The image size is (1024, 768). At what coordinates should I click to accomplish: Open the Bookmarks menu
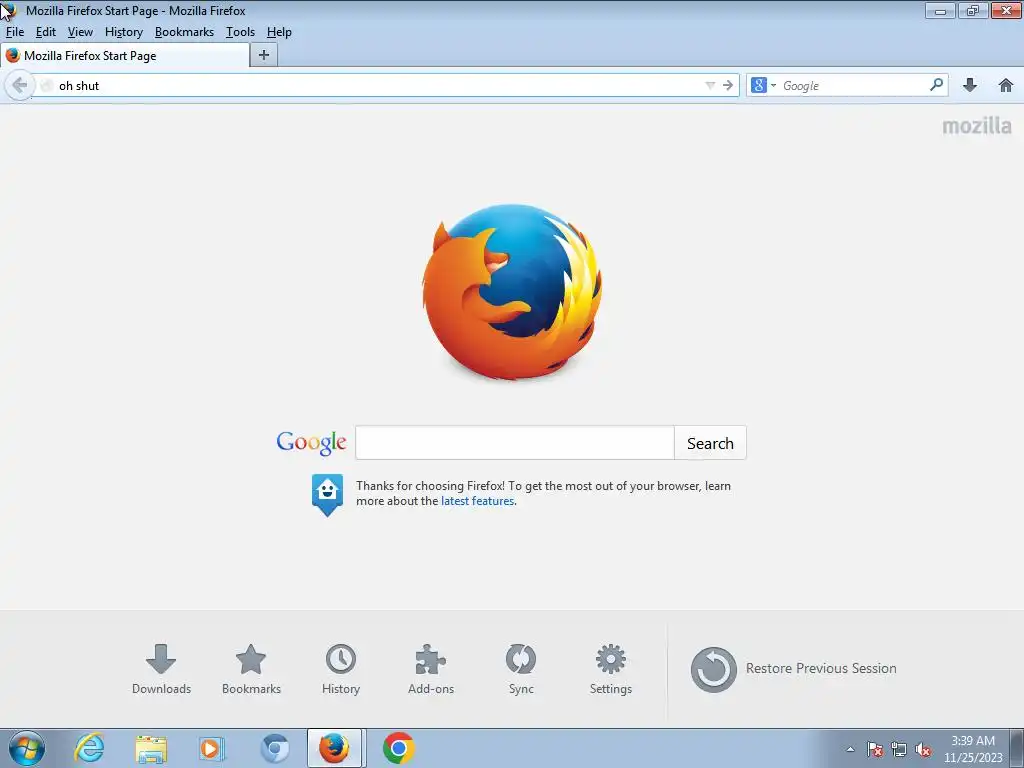pos(184,32)
